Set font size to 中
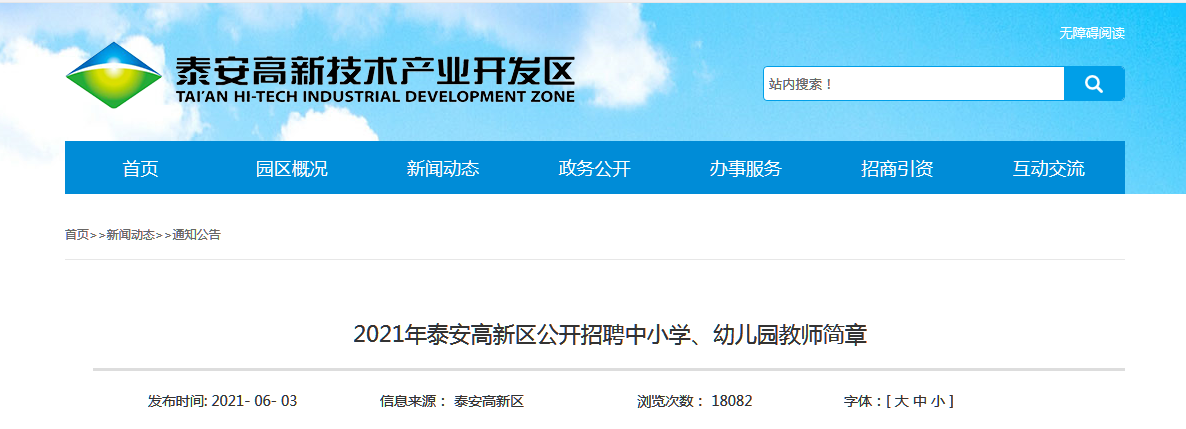 pyautogui.click(x=919, y=401)
